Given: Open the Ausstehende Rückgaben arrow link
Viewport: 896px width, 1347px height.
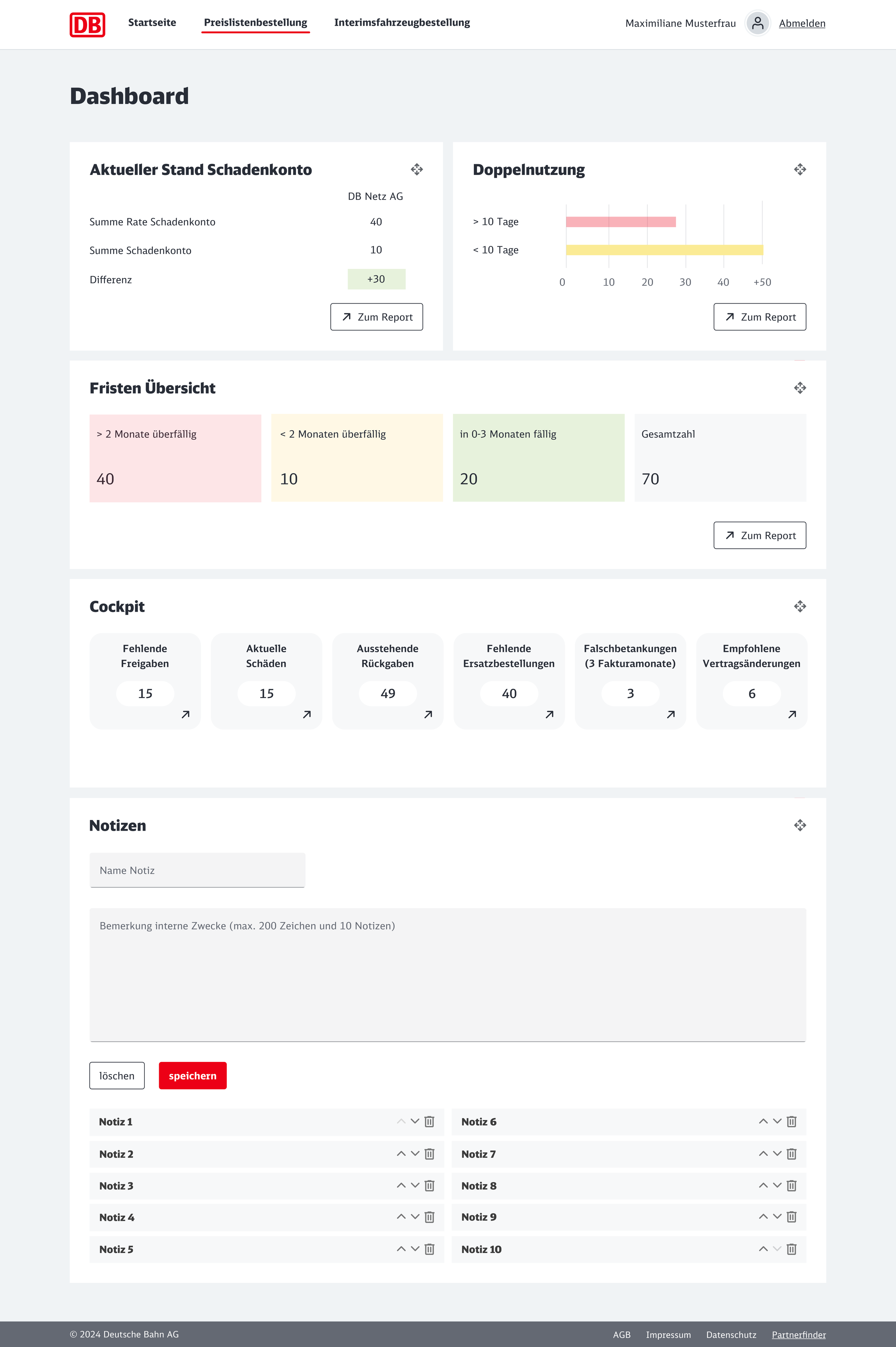Looking at the screenshot, I should 428,714.
